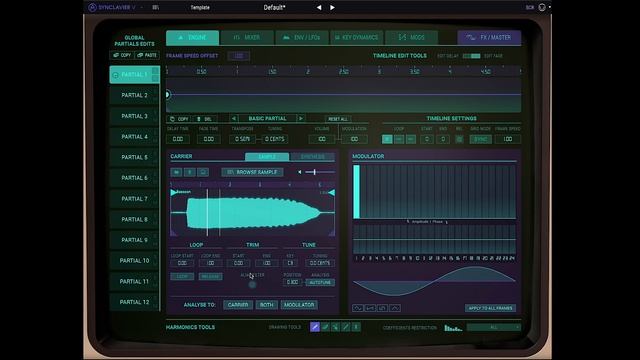
Task: Choose the sine waveform preset icon
Action: pos(358,308)
